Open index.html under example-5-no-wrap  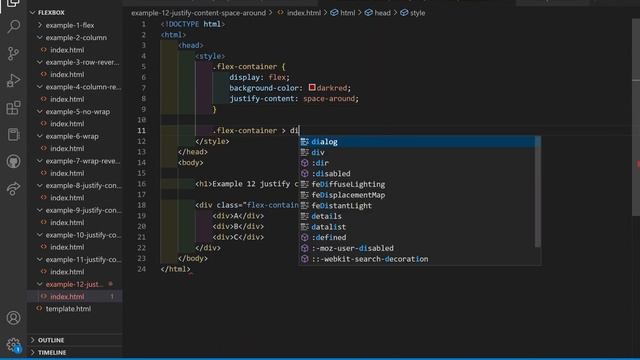(x=67, y=124)
